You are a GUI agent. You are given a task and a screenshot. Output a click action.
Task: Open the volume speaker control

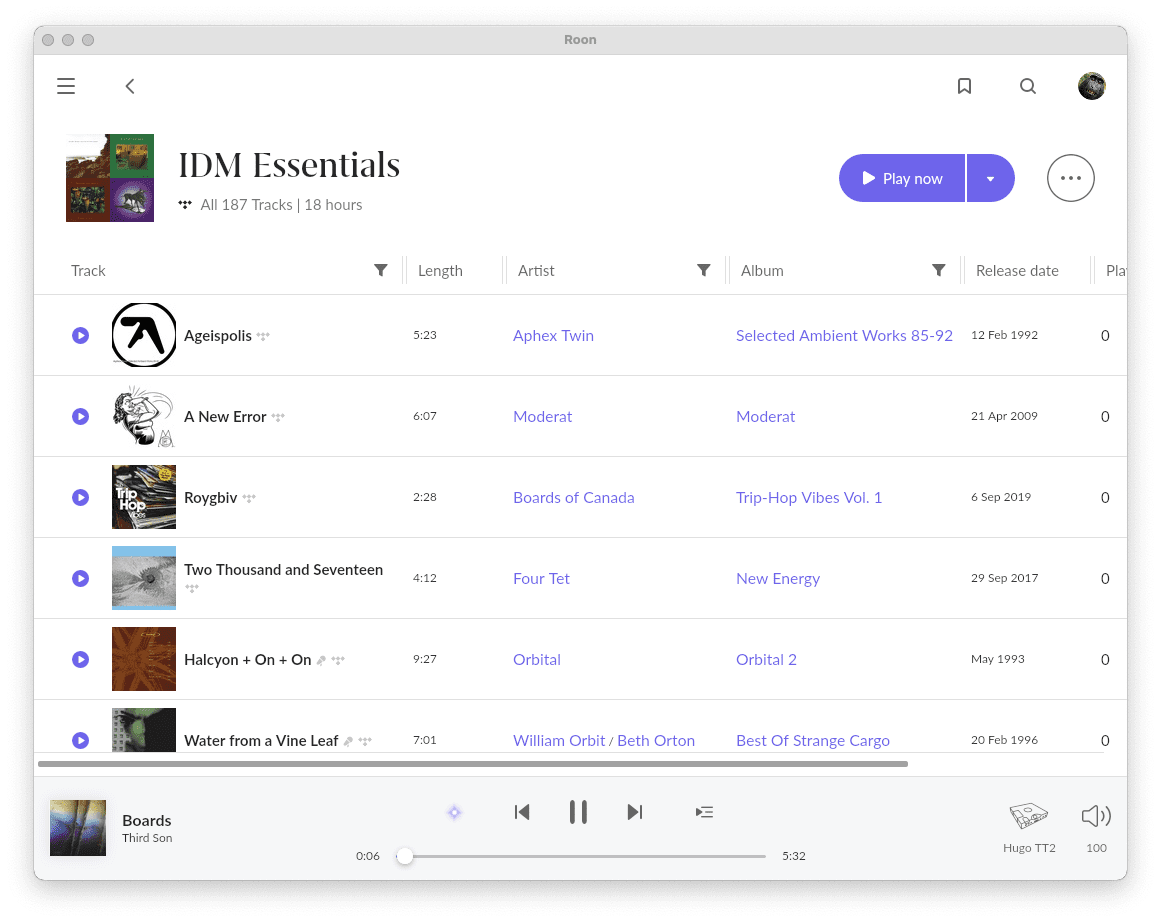1096,816
